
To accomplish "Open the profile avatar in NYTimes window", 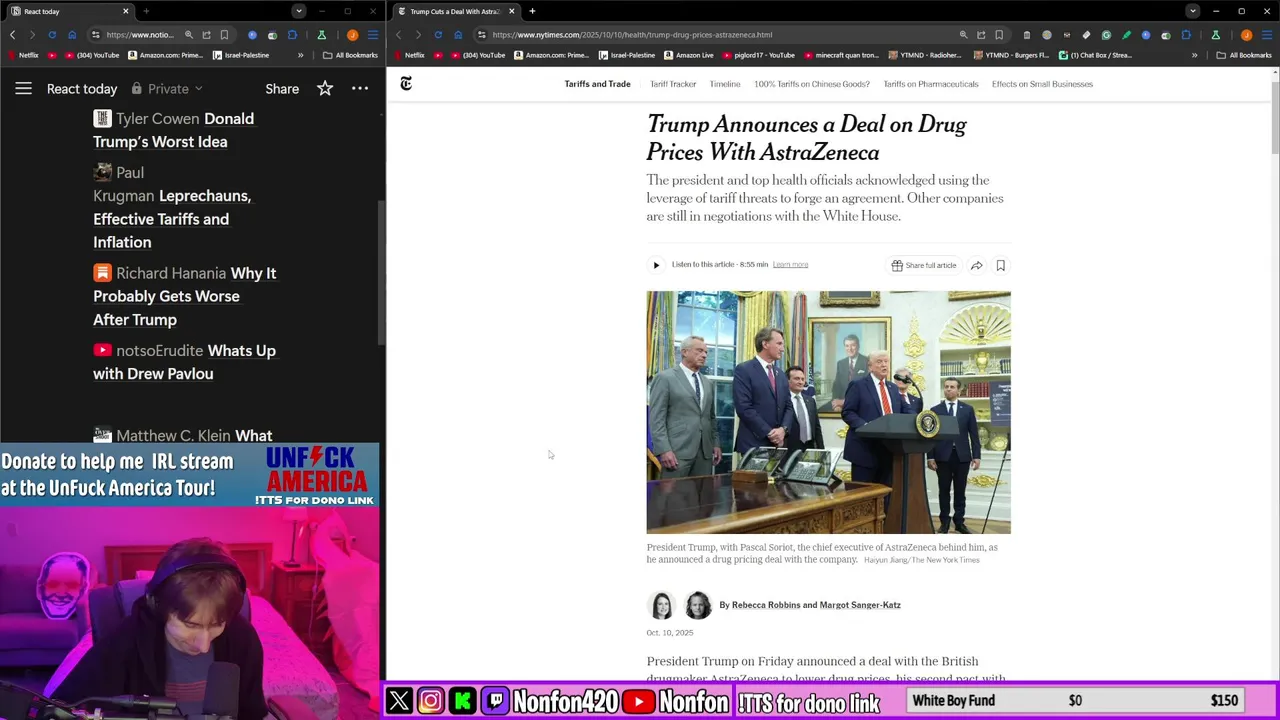I will [1246, 35].
